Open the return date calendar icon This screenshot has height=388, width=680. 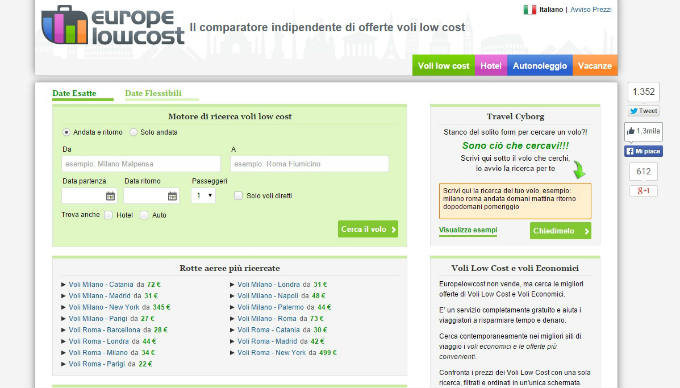pyautogui.click(x=173, y=196)
